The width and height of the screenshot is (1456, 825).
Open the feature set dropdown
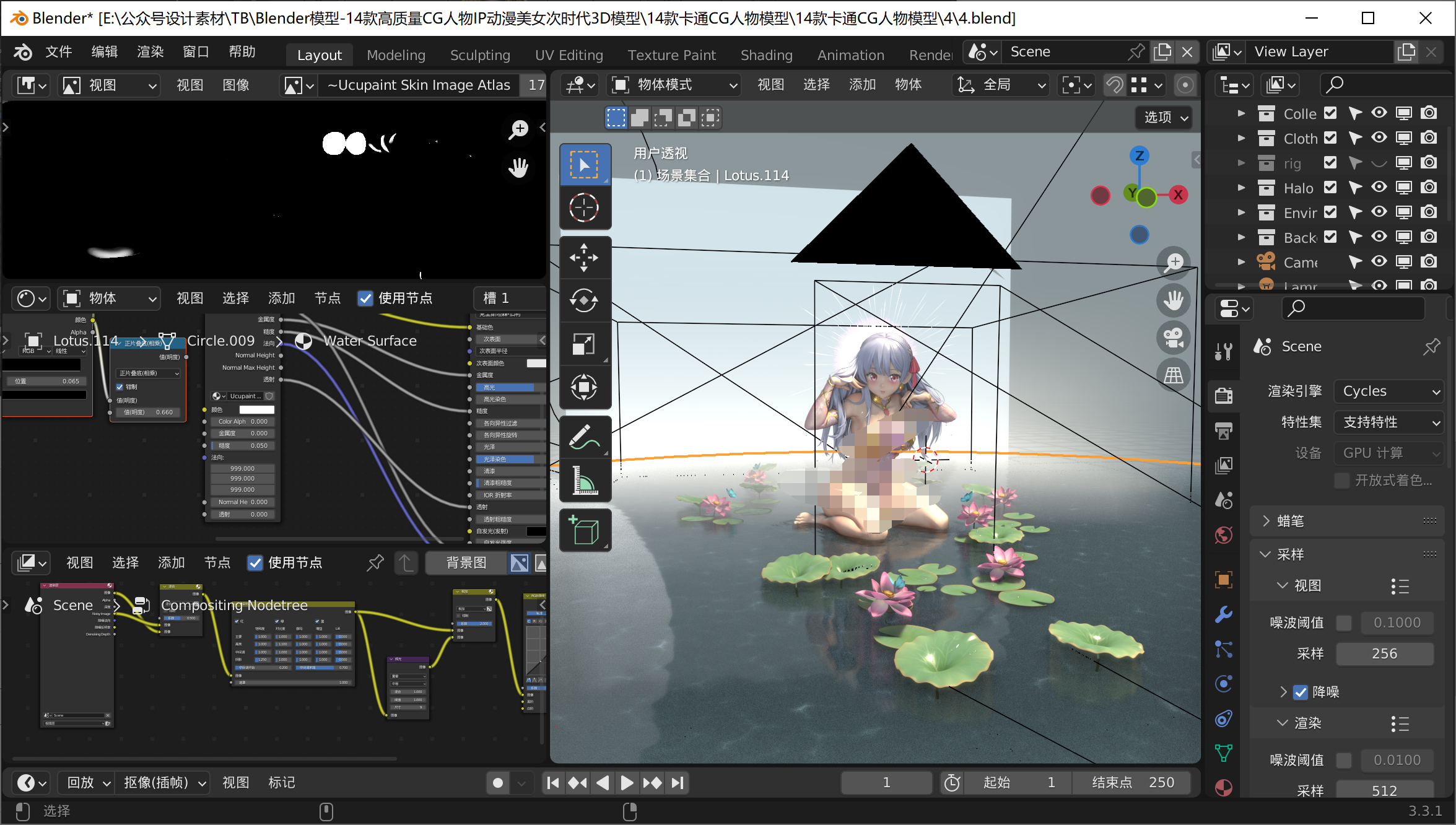pyautogui.click(x=1389, y=422)
